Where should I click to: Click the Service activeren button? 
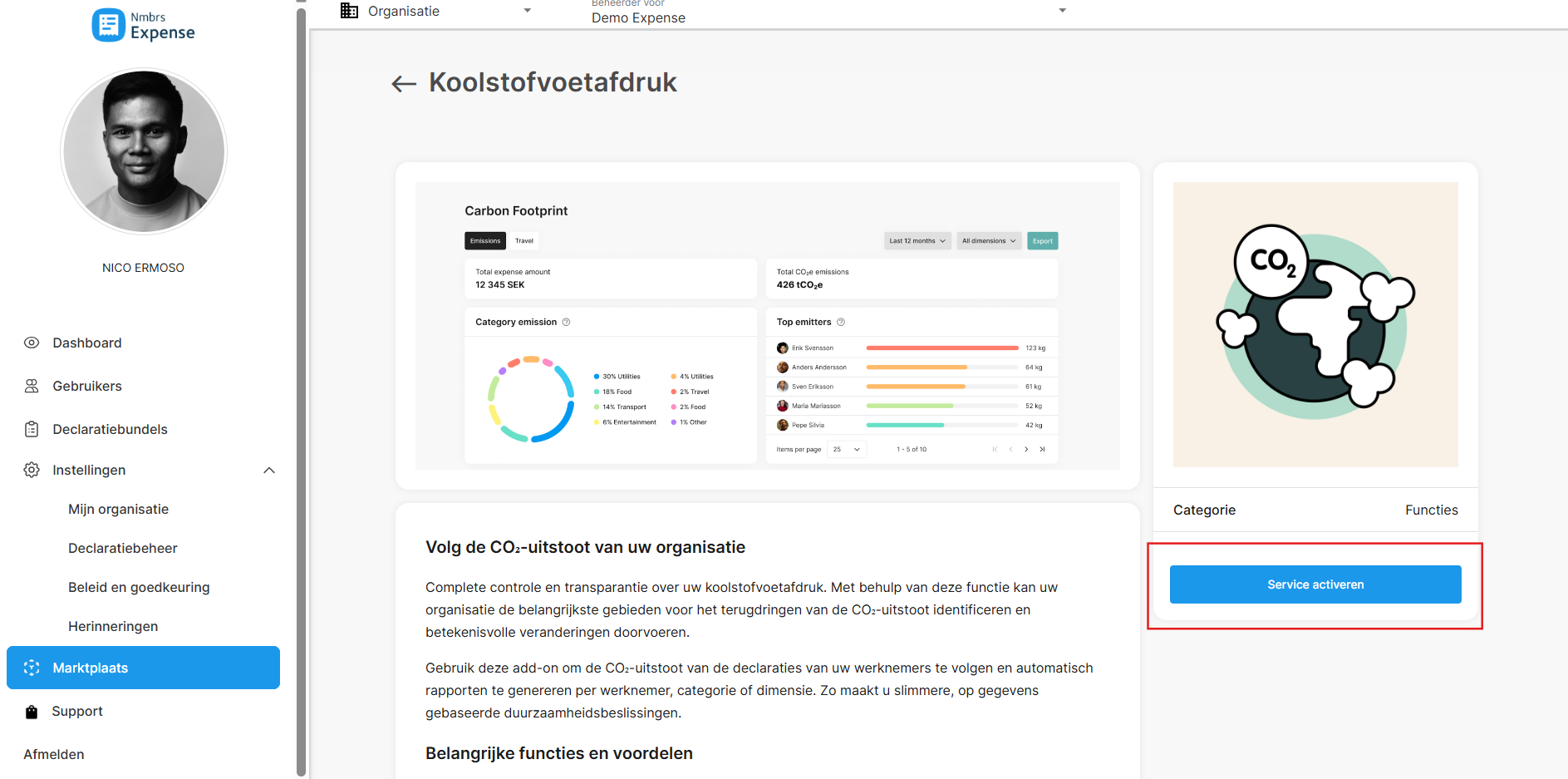(x=1315, y=584)
